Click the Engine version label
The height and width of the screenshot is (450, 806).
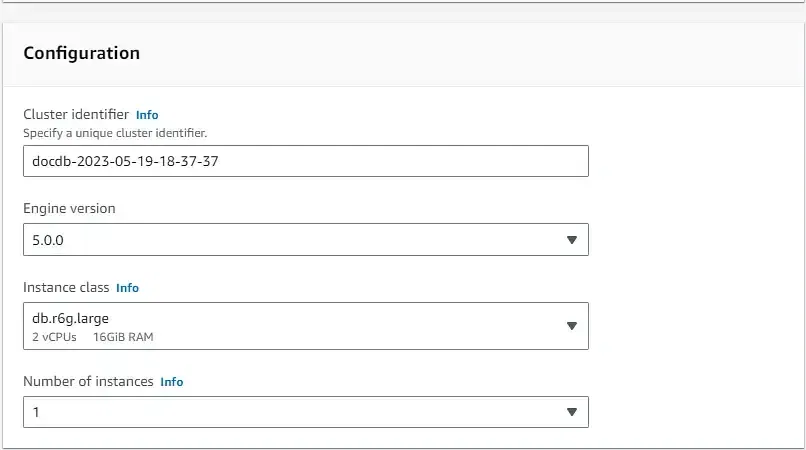(69, 209)
